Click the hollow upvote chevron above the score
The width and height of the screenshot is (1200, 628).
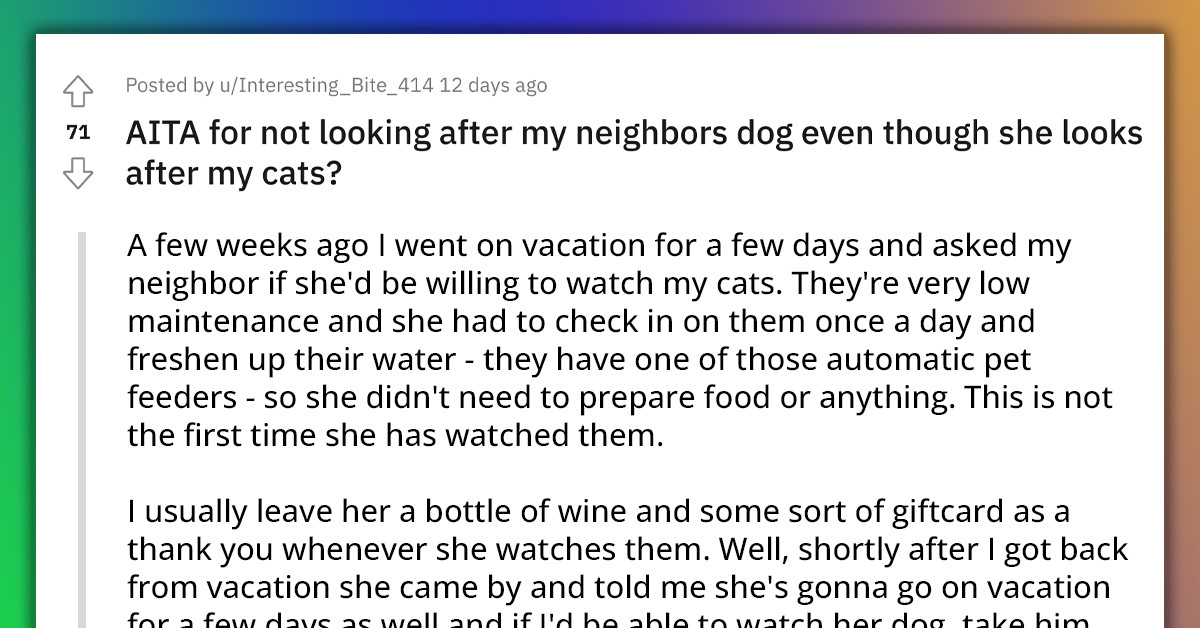[78, 90]
